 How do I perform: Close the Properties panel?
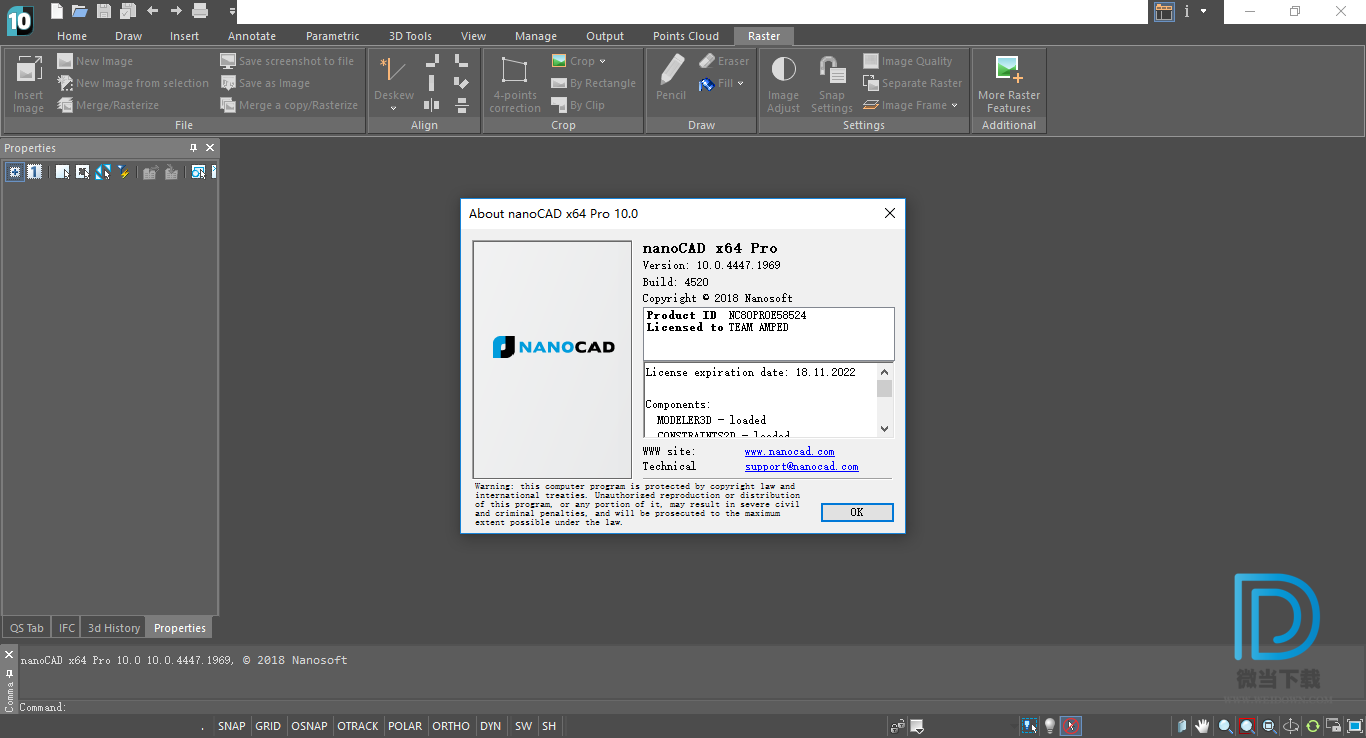pos(210,148)
